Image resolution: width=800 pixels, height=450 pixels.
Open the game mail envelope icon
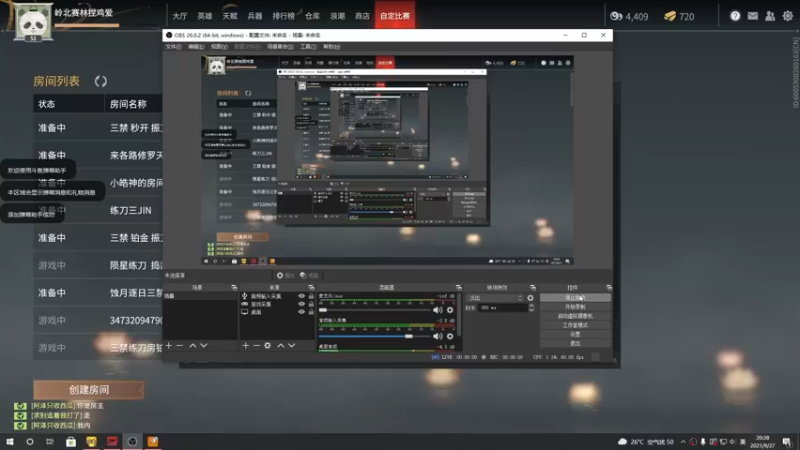click(x=753, y=16)
